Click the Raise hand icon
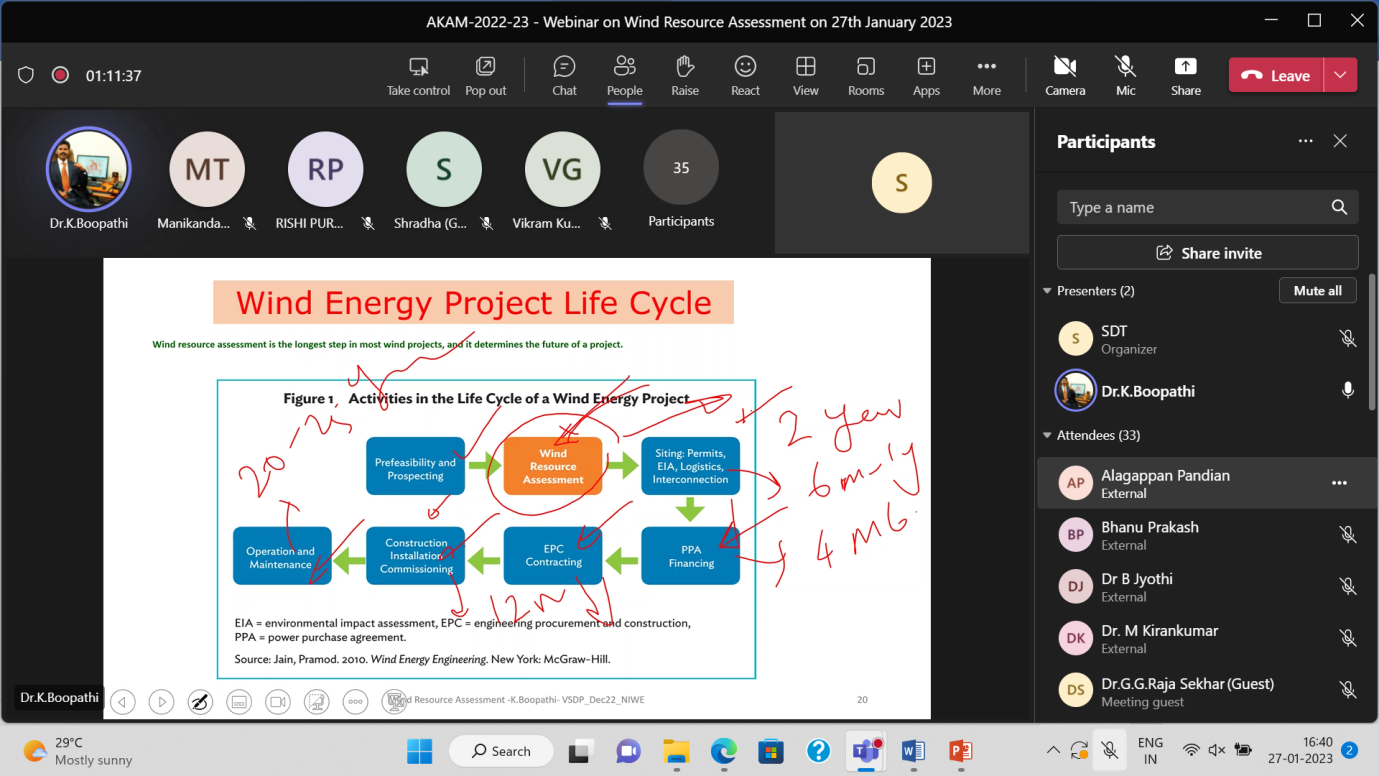Viewport: 1379px width, 776px height. [x=685, y=76]
